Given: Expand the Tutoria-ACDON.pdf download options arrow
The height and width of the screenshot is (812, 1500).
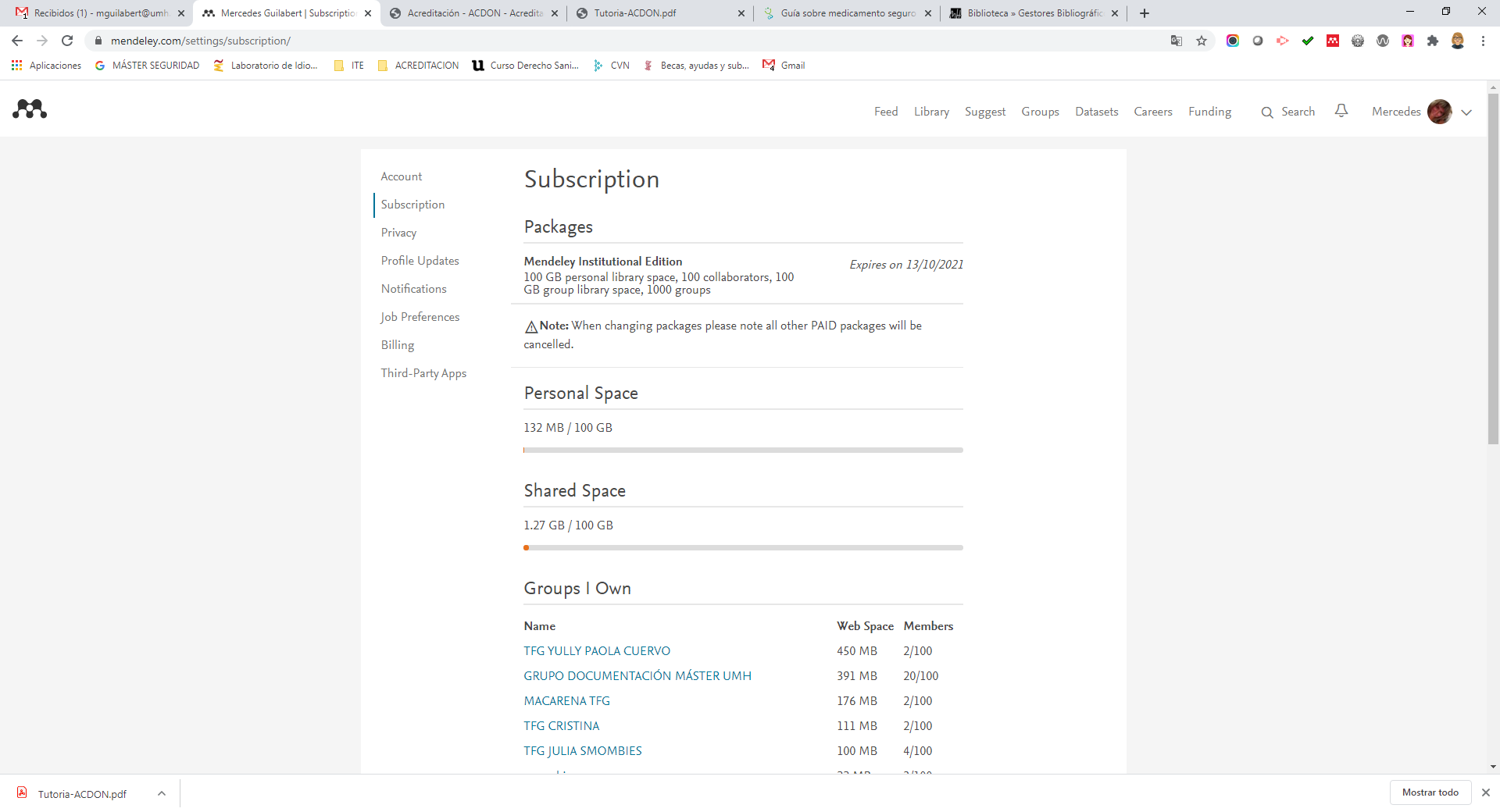Looking at the screenshot, I should 162,793.
